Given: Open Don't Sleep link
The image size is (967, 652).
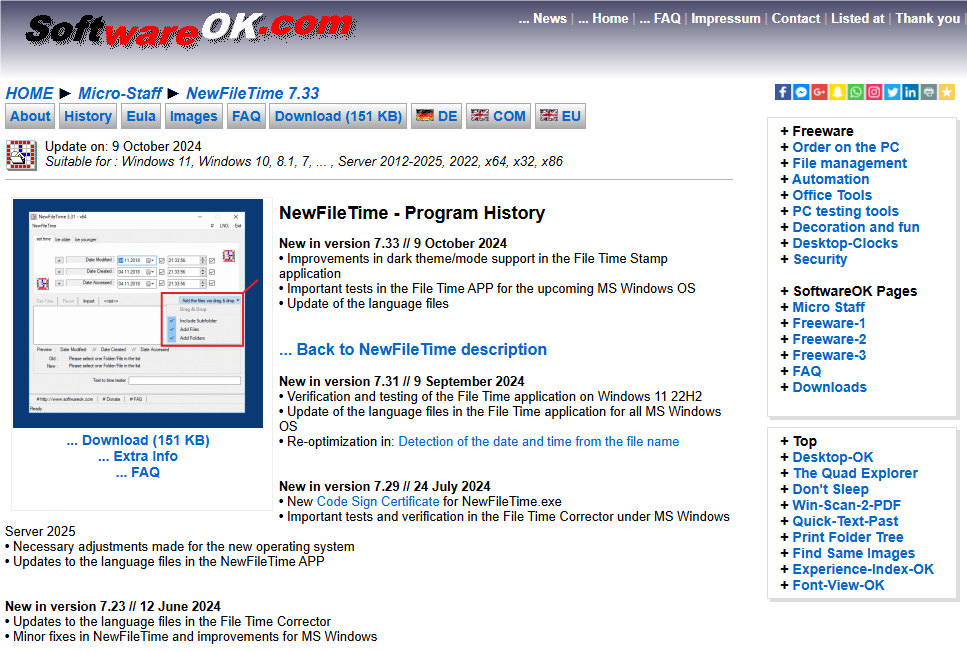Looking at the screenshot, I should tap(830, 490).
